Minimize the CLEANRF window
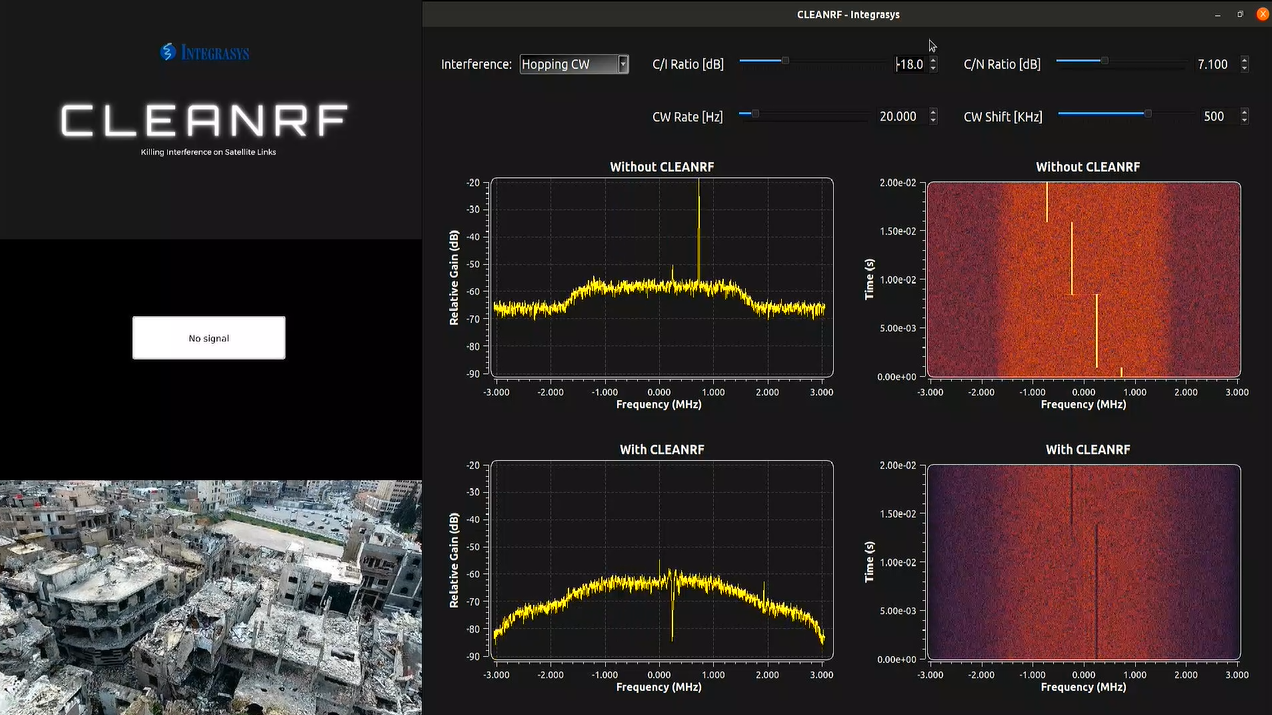 [1218, 14]
